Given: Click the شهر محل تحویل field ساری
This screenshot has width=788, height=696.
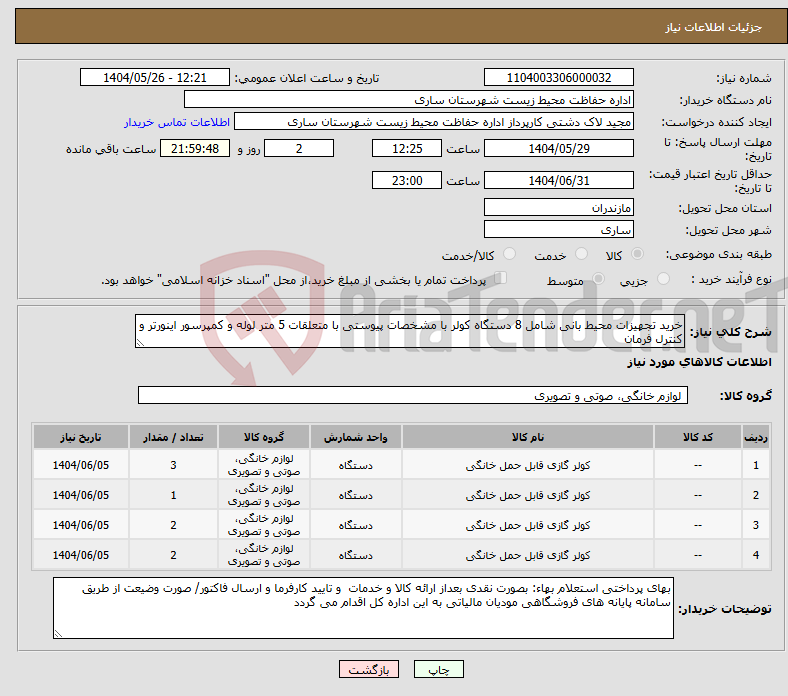Looking at the screenshot, I should point(558,229).
